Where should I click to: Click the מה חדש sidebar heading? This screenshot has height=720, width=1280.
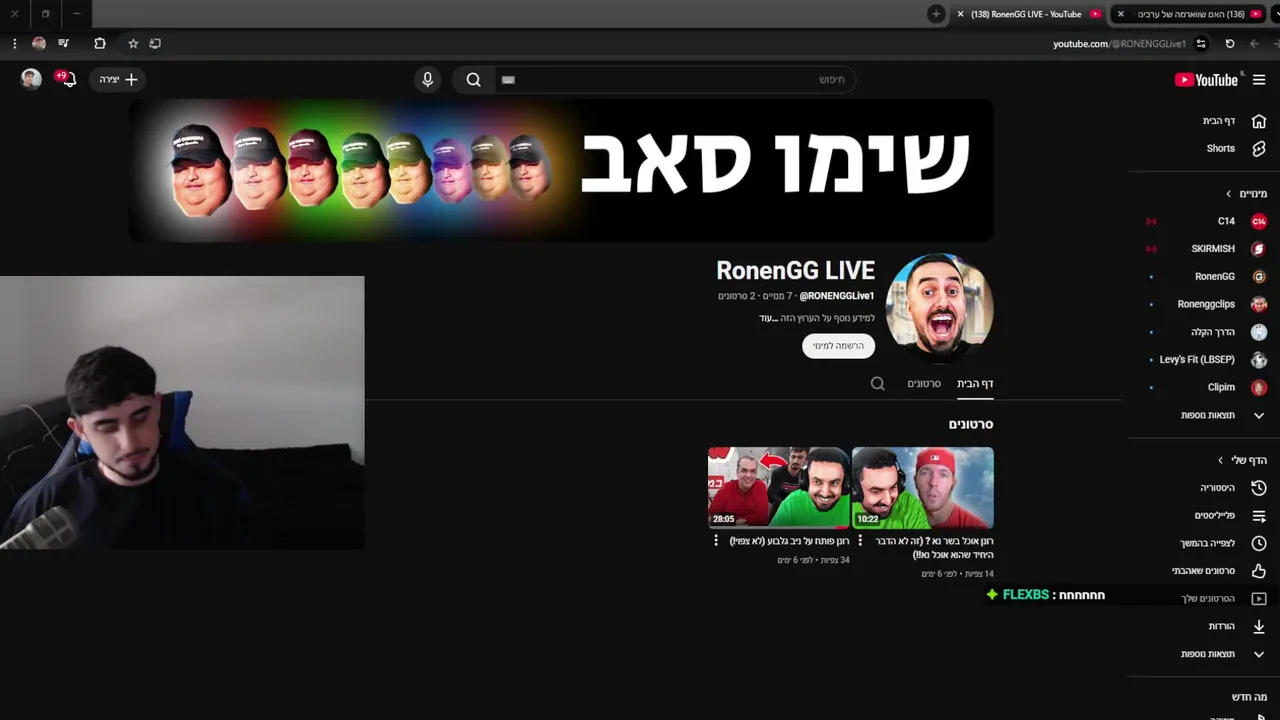tap(1249, 697)
